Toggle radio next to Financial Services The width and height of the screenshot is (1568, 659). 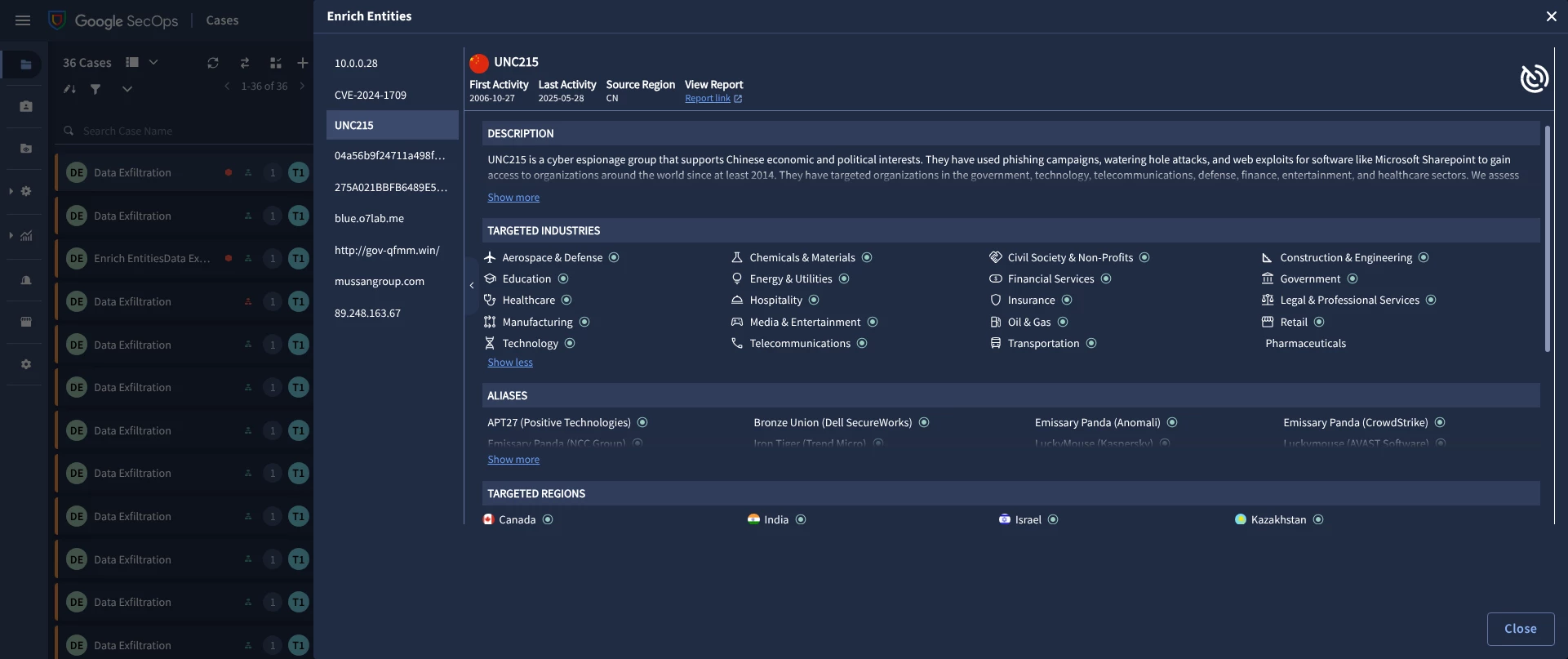[1106, 278]
